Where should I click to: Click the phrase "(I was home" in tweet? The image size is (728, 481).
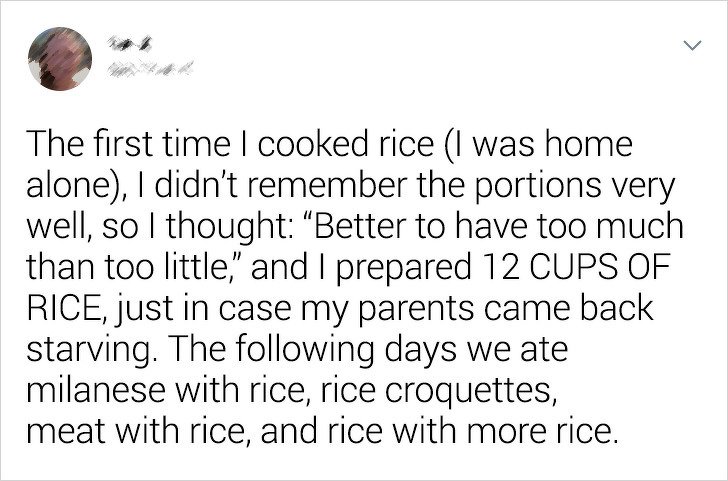(x=535, y=144)
